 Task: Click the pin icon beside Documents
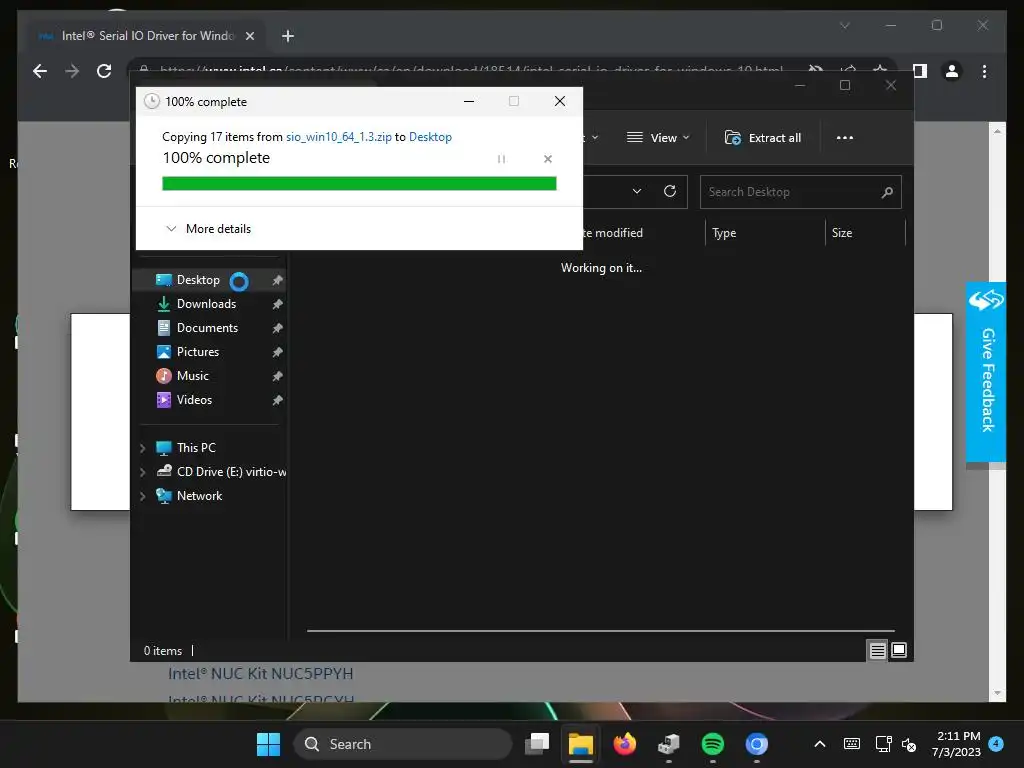pos(278,328)
